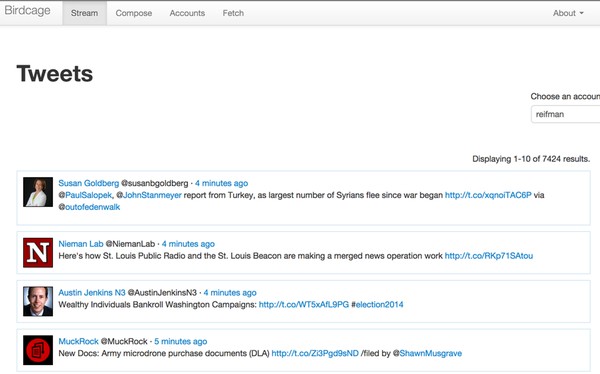Screen dimensions: 600x374
Task: Open Austin Jenkins' 4 minutes ago timestamp
Action: [x=230, y=293]
